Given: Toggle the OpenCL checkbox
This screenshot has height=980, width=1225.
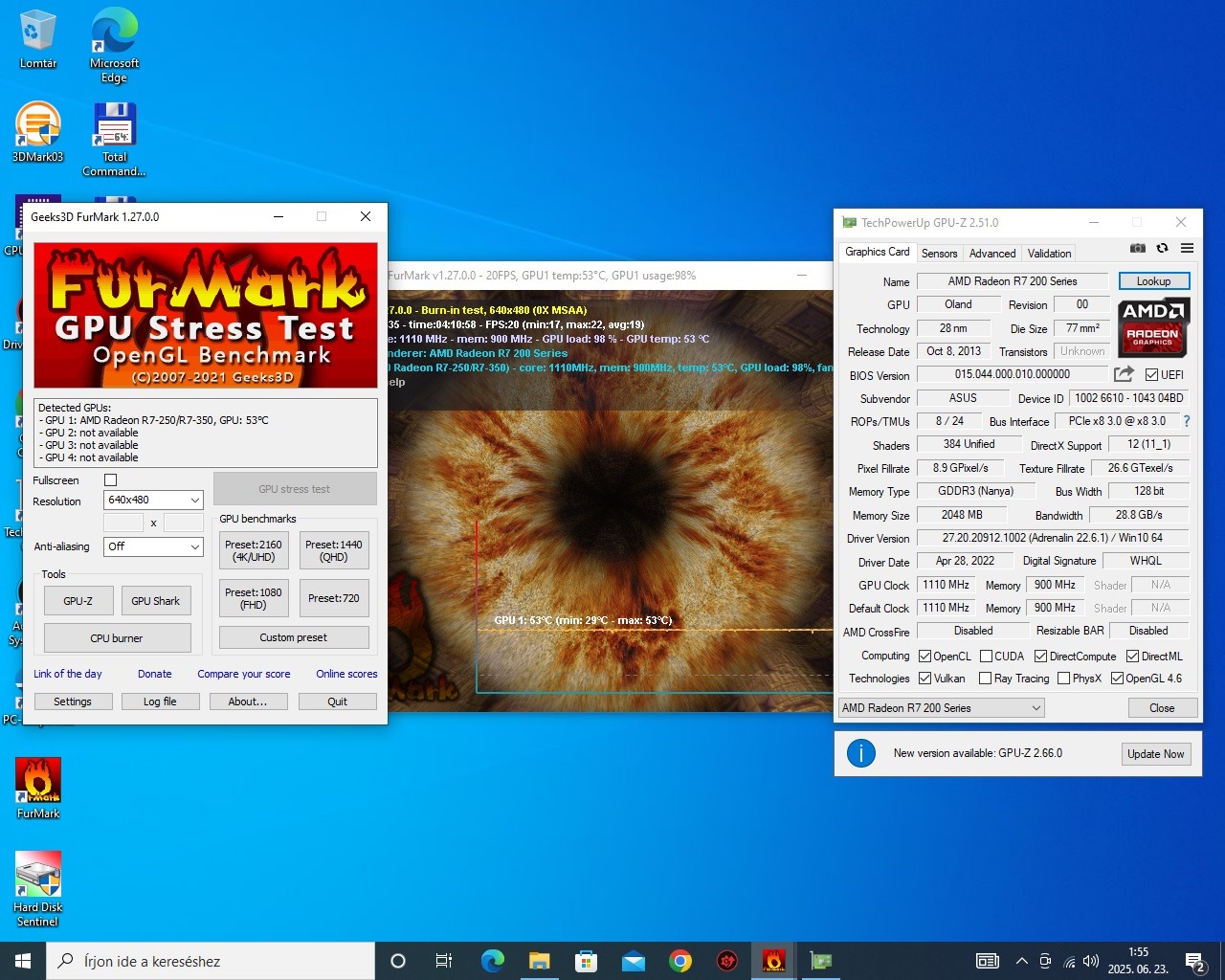Looking at the screenshot, I should pos(924,657).
